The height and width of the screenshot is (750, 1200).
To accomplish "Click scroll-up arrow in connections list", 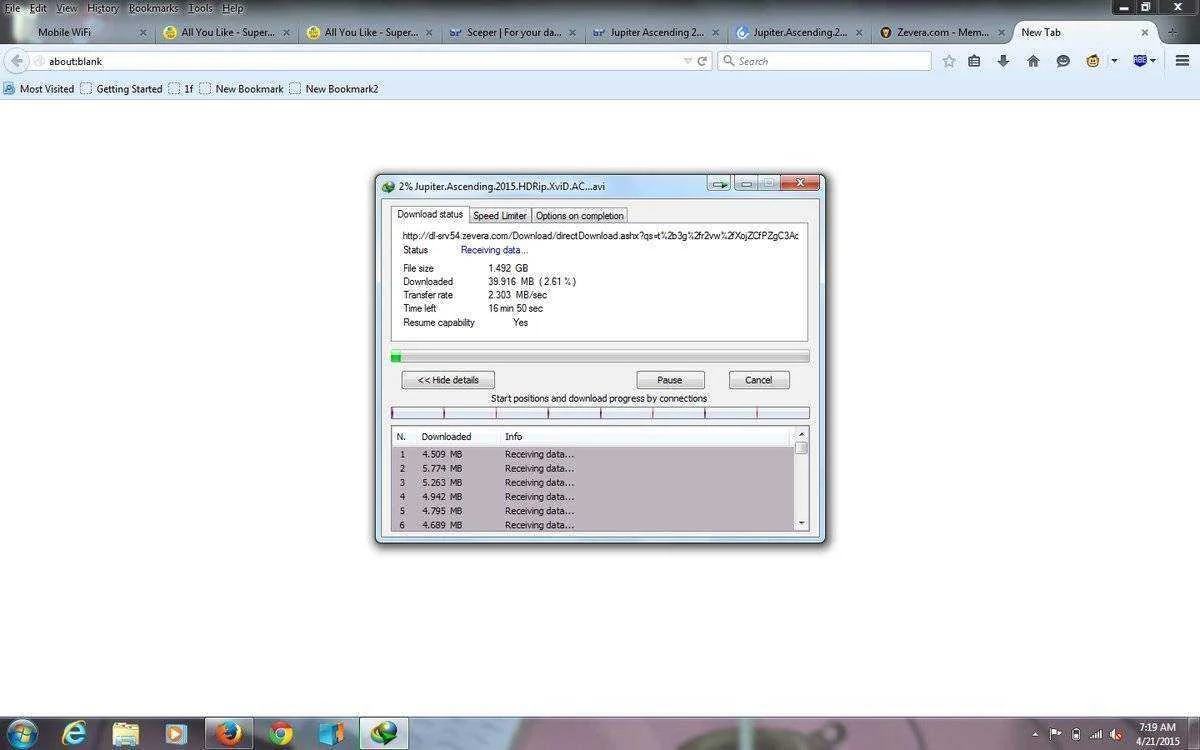I will point(801,435).
